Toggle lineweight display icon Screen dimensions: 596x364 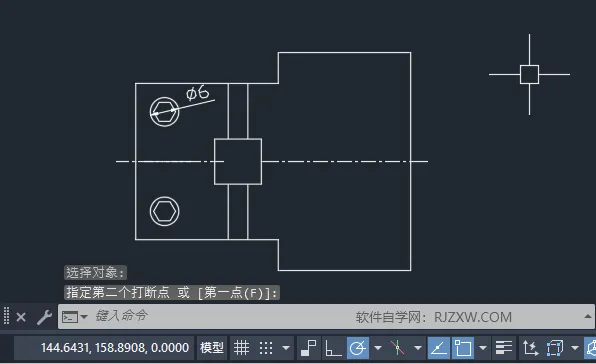(504, 348)
